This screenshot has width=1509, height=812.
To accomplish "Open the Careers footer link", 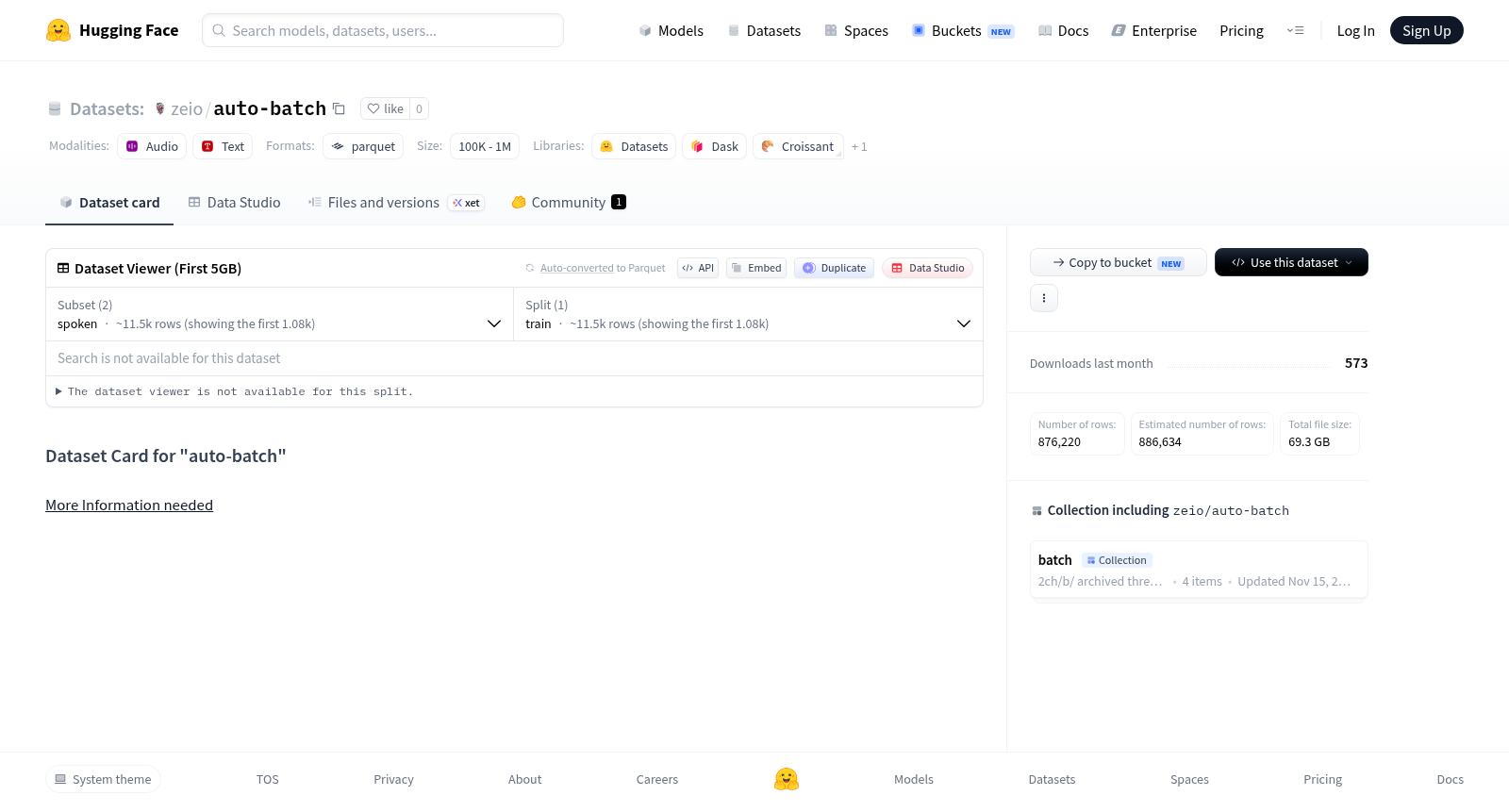I will point(657,779).
